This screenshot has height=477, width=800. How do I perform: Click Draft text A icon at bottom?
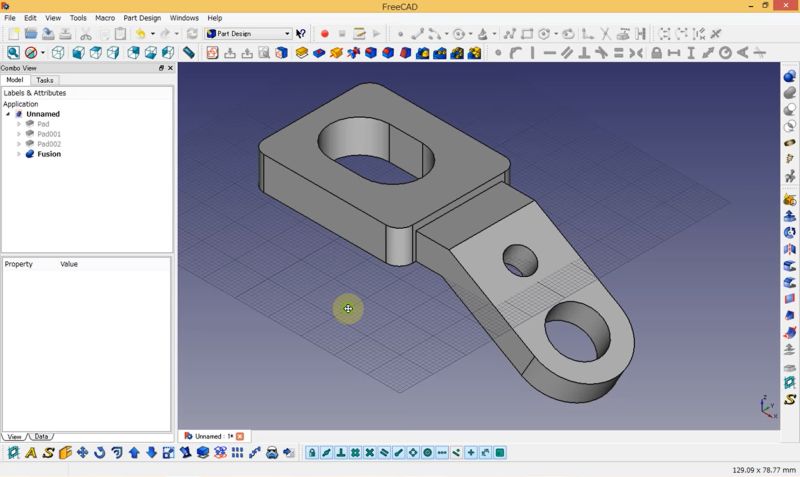pyautogui.click(x=31, y=453)
